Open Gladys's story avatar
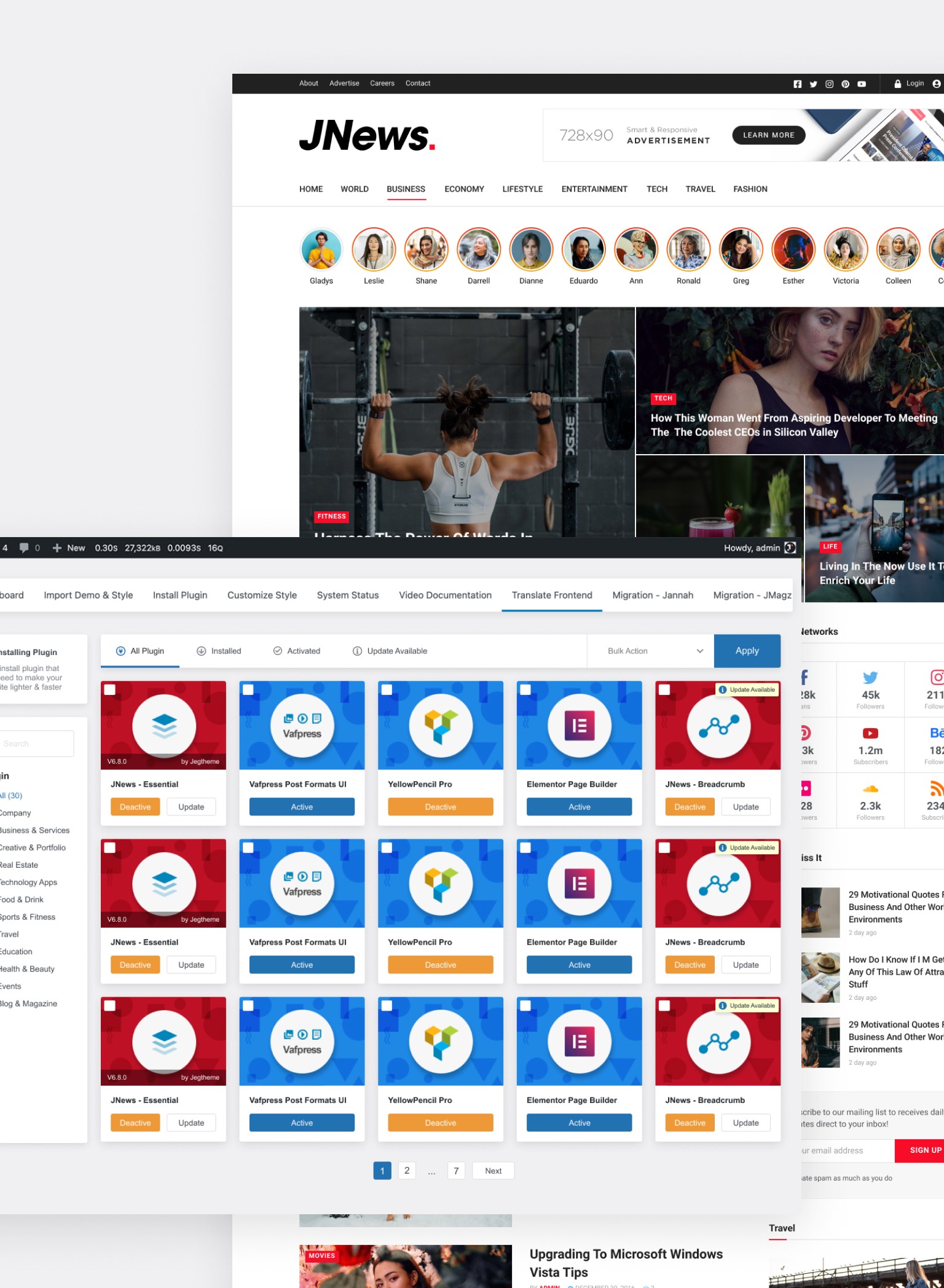This screenshot has height=1288, width=944. tap(321, 249)
